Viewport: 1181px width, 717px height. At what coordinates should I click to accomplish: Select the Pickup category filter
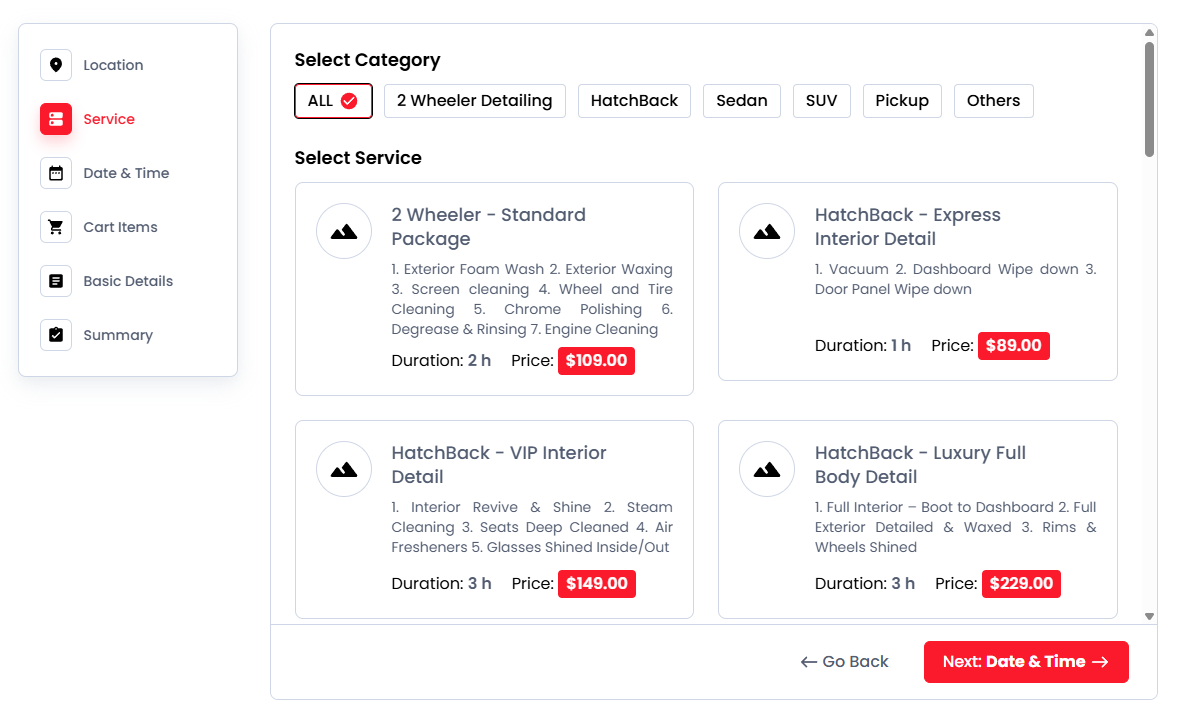pyautogui.click(x=902, y=101)
